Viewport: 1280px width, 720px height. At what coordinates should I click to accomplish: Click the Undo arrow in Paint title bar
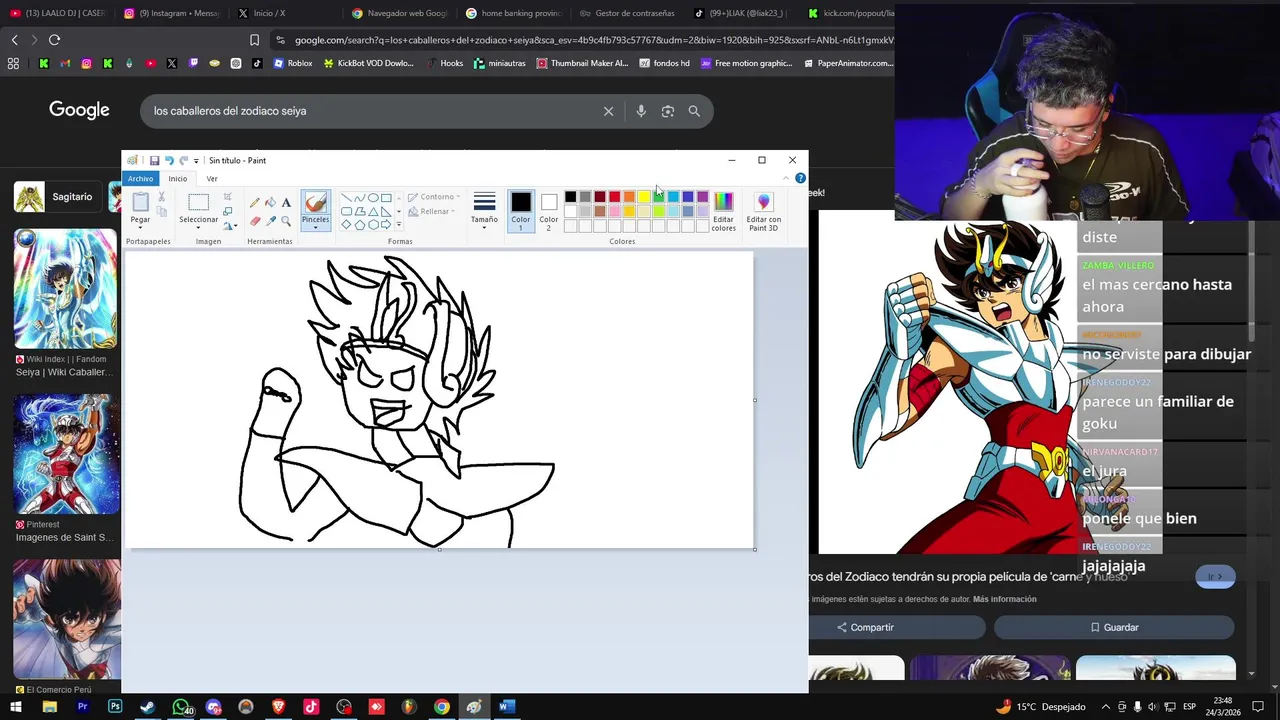point(169,160)
